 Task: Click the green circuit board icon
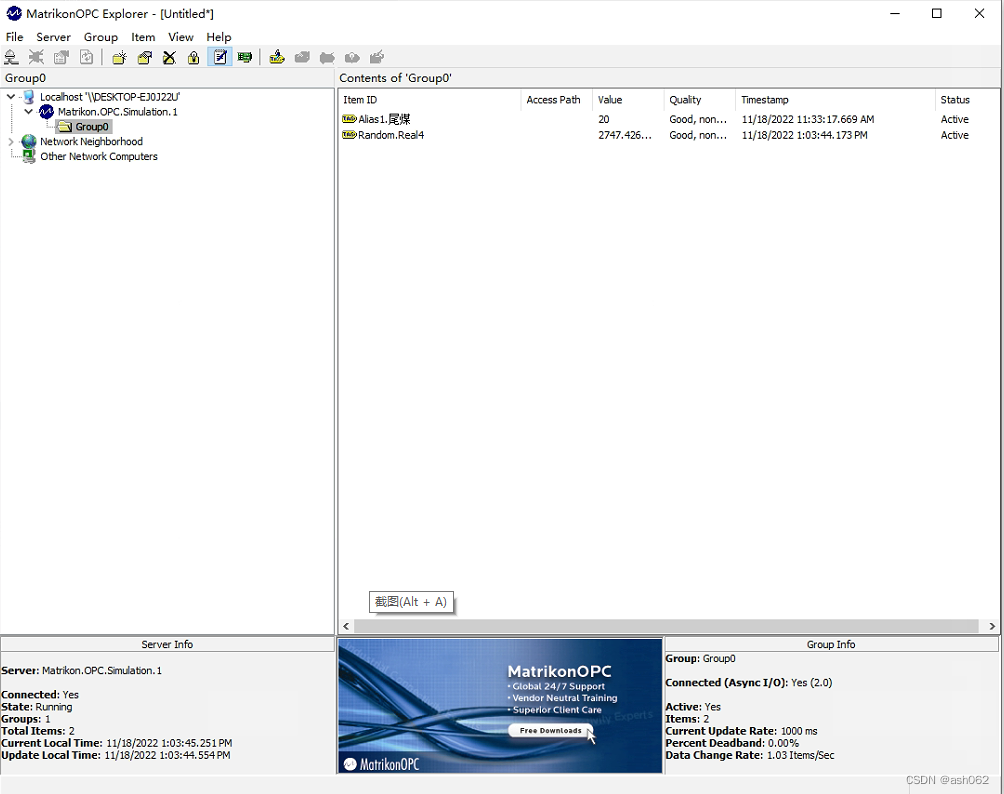tap(245, 58)
